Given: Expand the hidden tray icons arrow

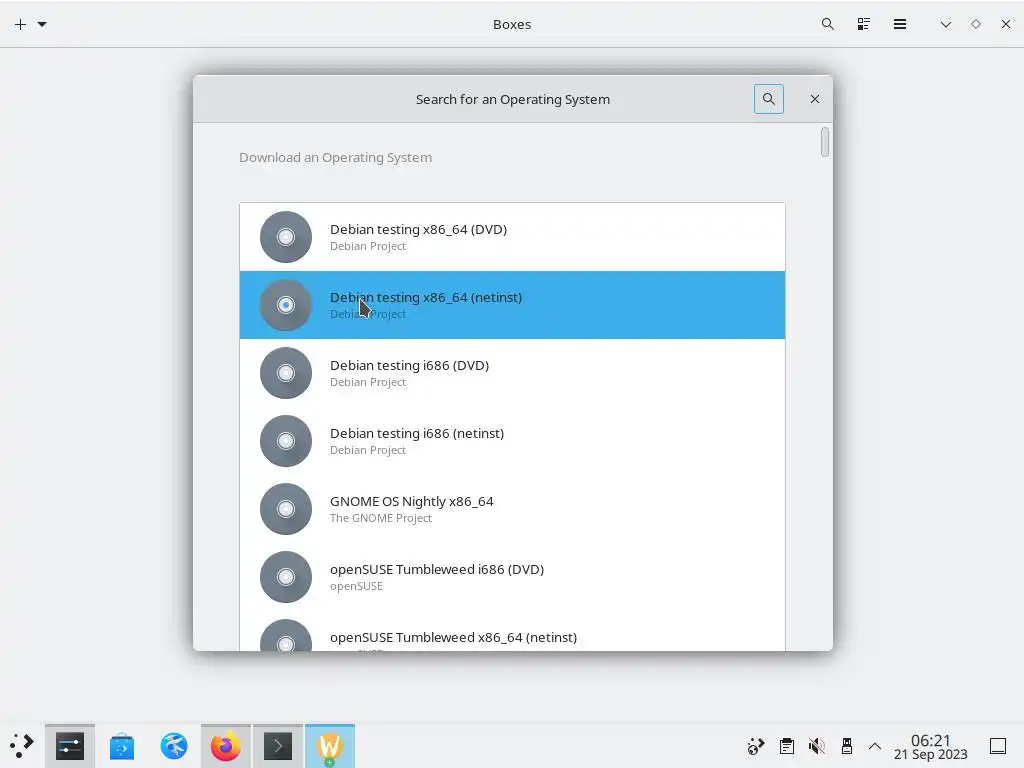Looking at the screenshot, I should (875, 746).
